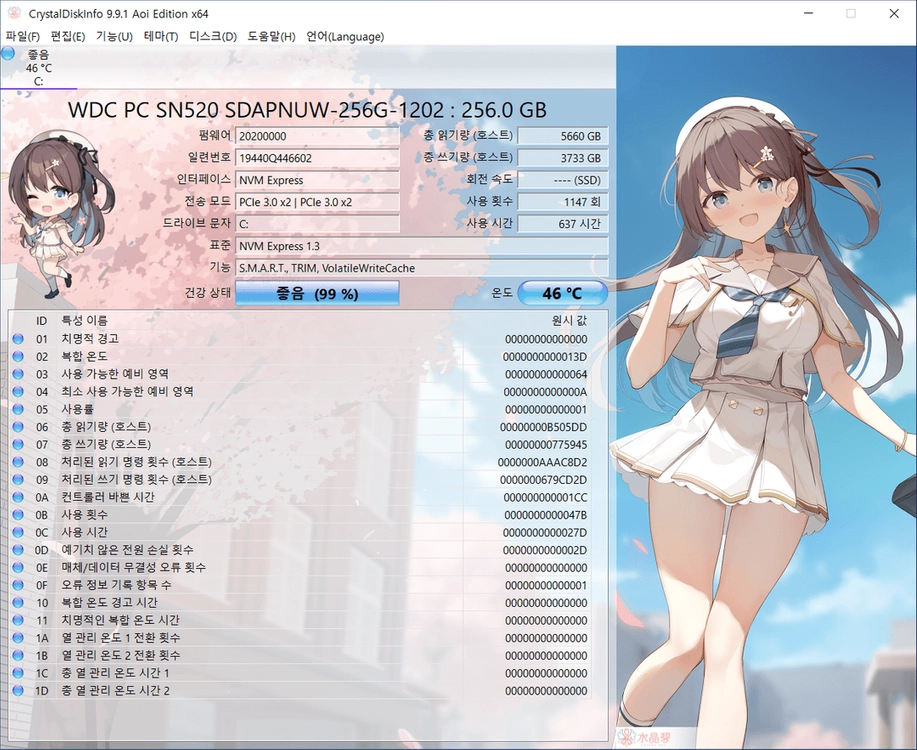Click the status orb for ID 07
This screenshot has width=917, height=750.
[x=18, y=444]
